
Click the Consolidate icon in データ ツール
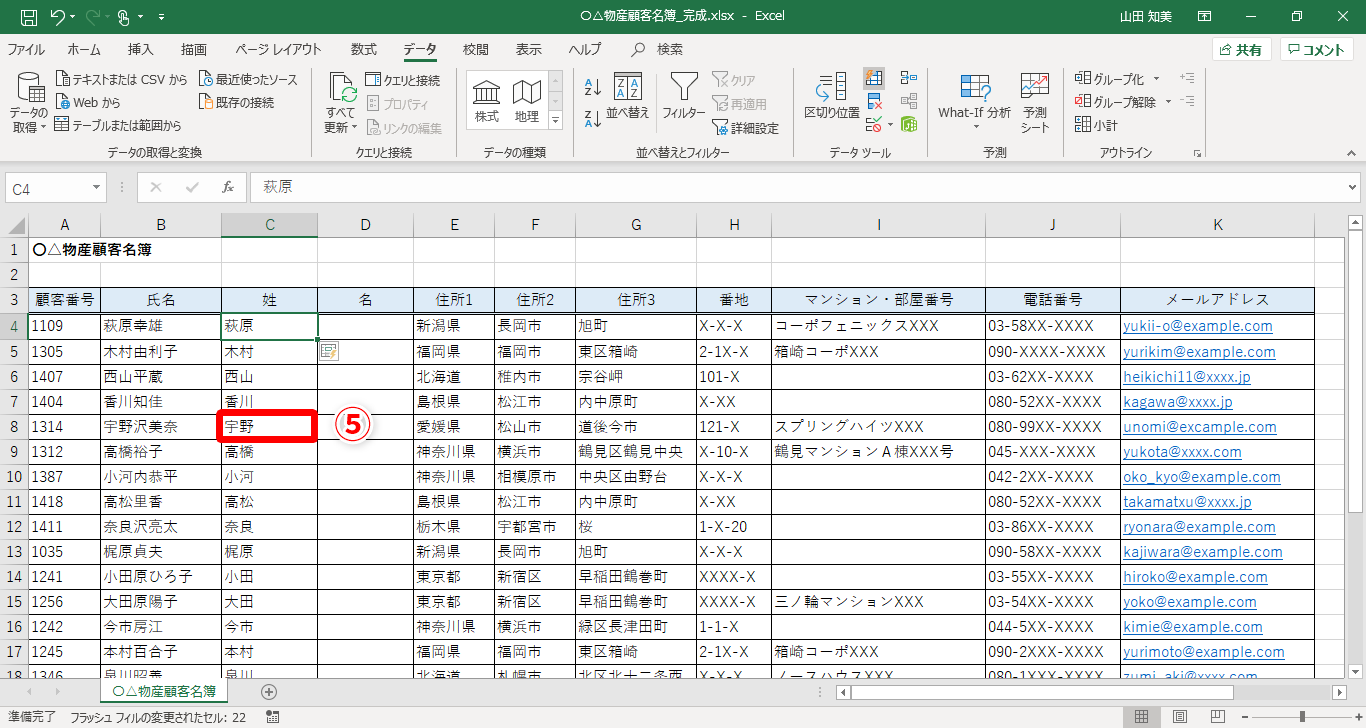(x=909, y=78)
